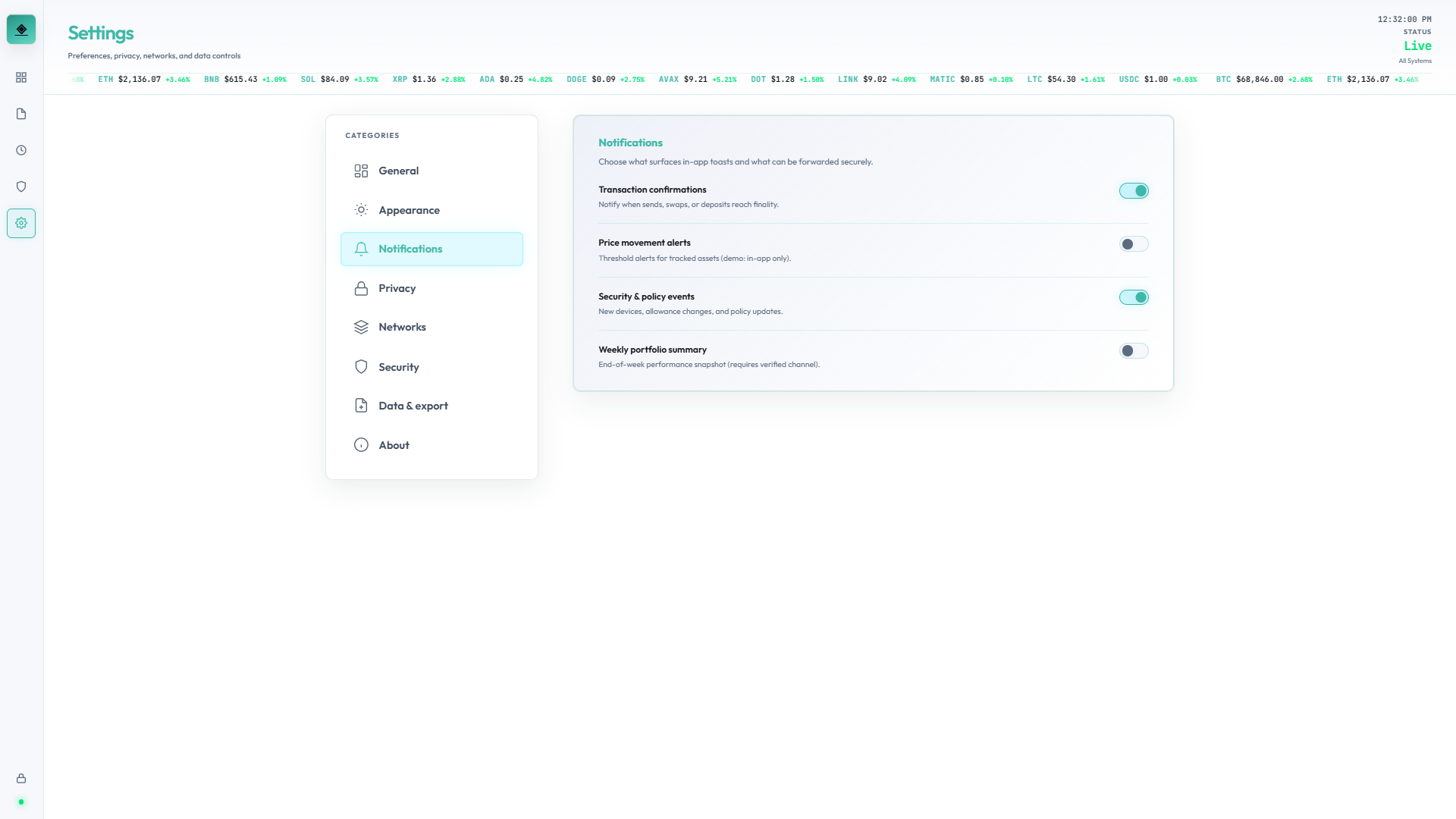Open the document sidebar icon
Viewport: 1456px width, 819px height.
[21, 114]
